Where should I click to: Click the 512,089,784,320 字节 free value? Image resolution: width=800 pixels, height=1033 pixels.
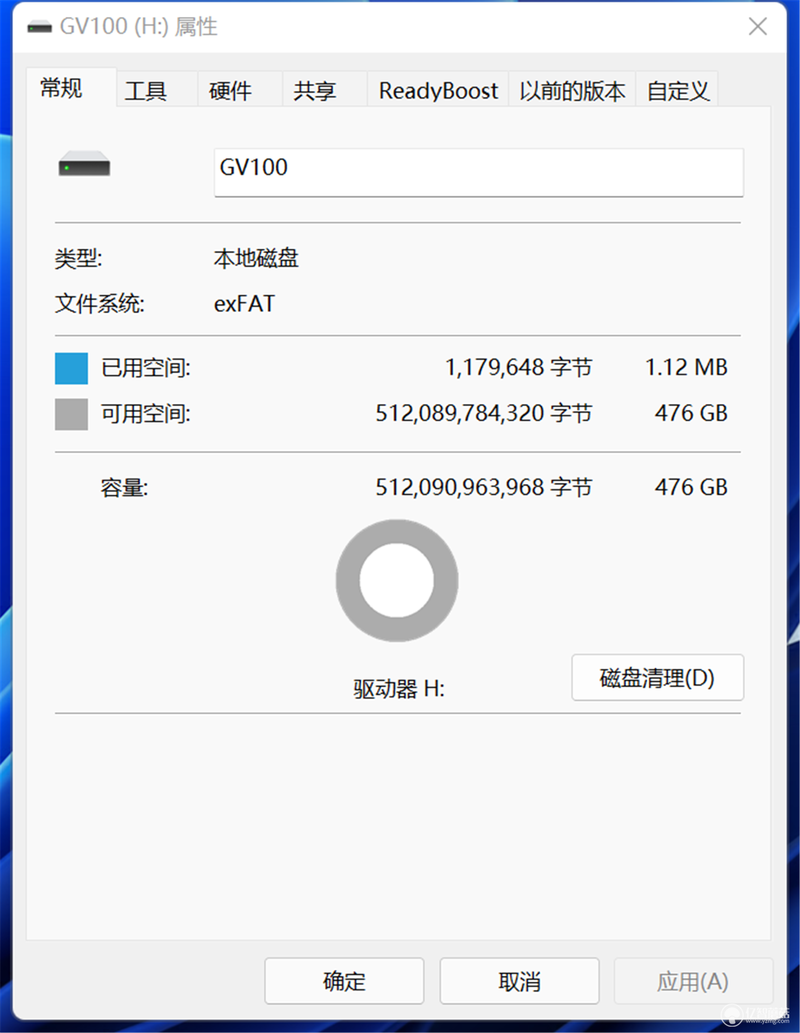click(484, 414)
